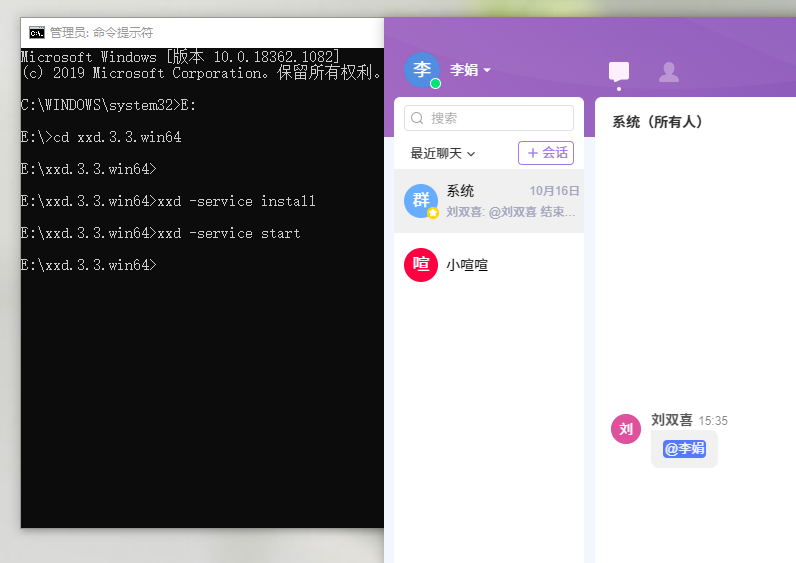Click the @李娟 mention in message

tap(684, 448)
